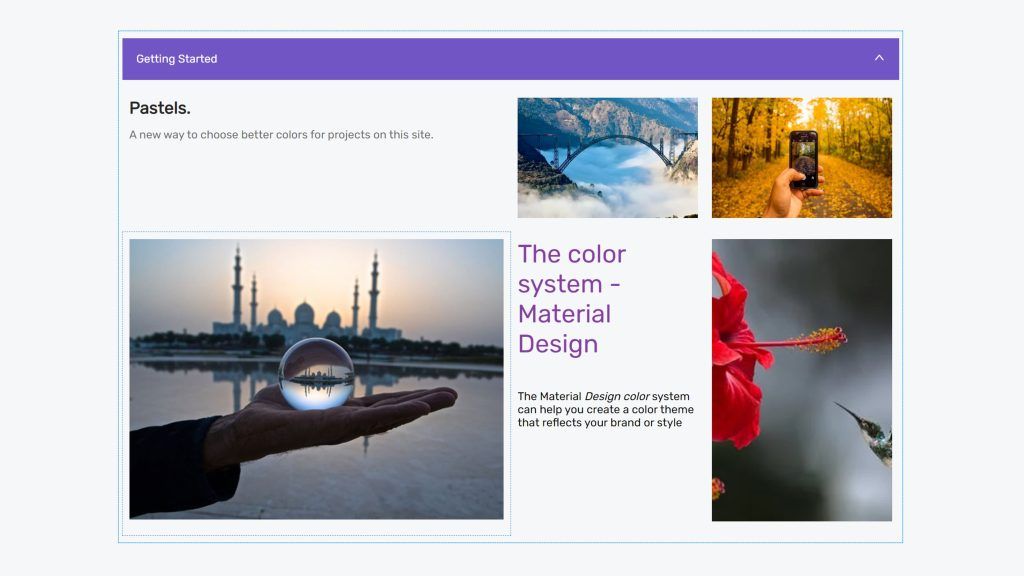Collapse the Getting Started section with the chevron
The height and width of the screenshot is (576, 1024).
[879, 58]
